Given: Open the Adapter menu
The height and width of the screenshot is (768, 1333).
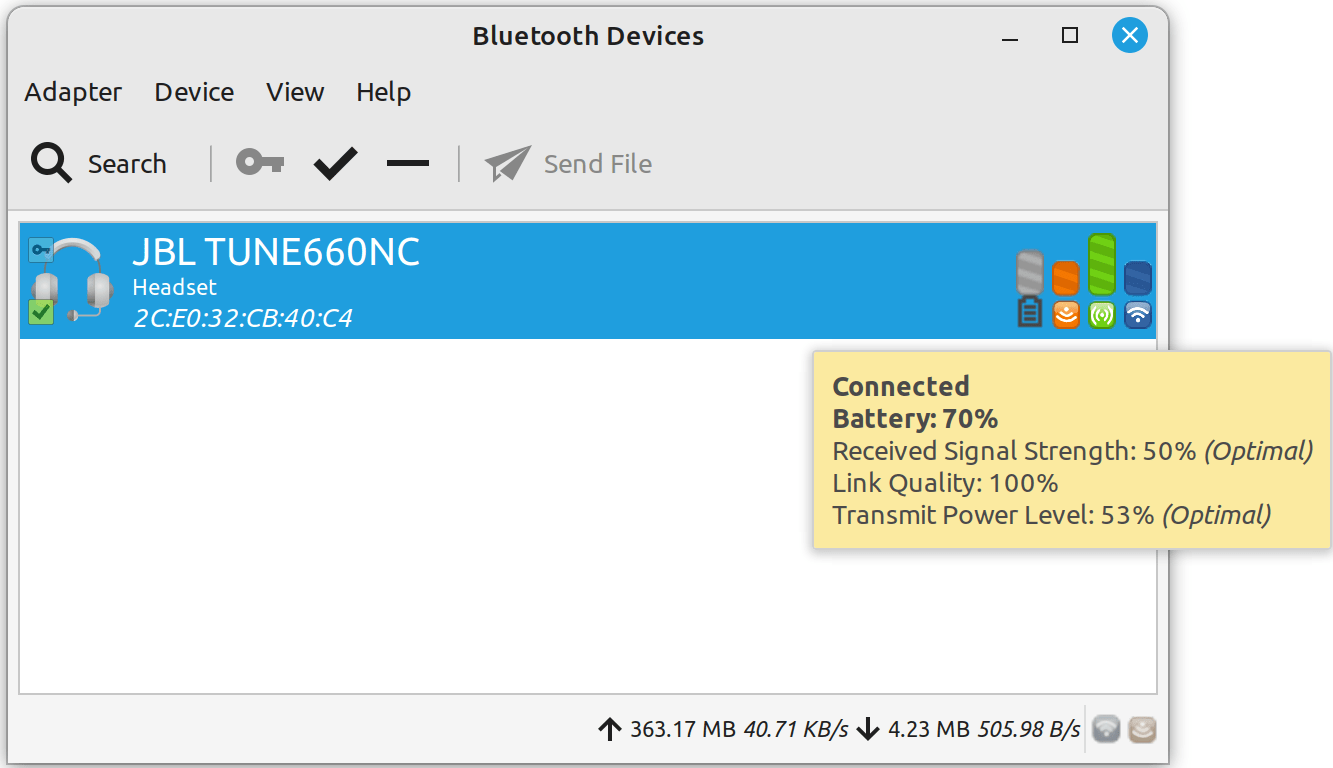Looking at the screenshot, I should (x=73, y=92).
